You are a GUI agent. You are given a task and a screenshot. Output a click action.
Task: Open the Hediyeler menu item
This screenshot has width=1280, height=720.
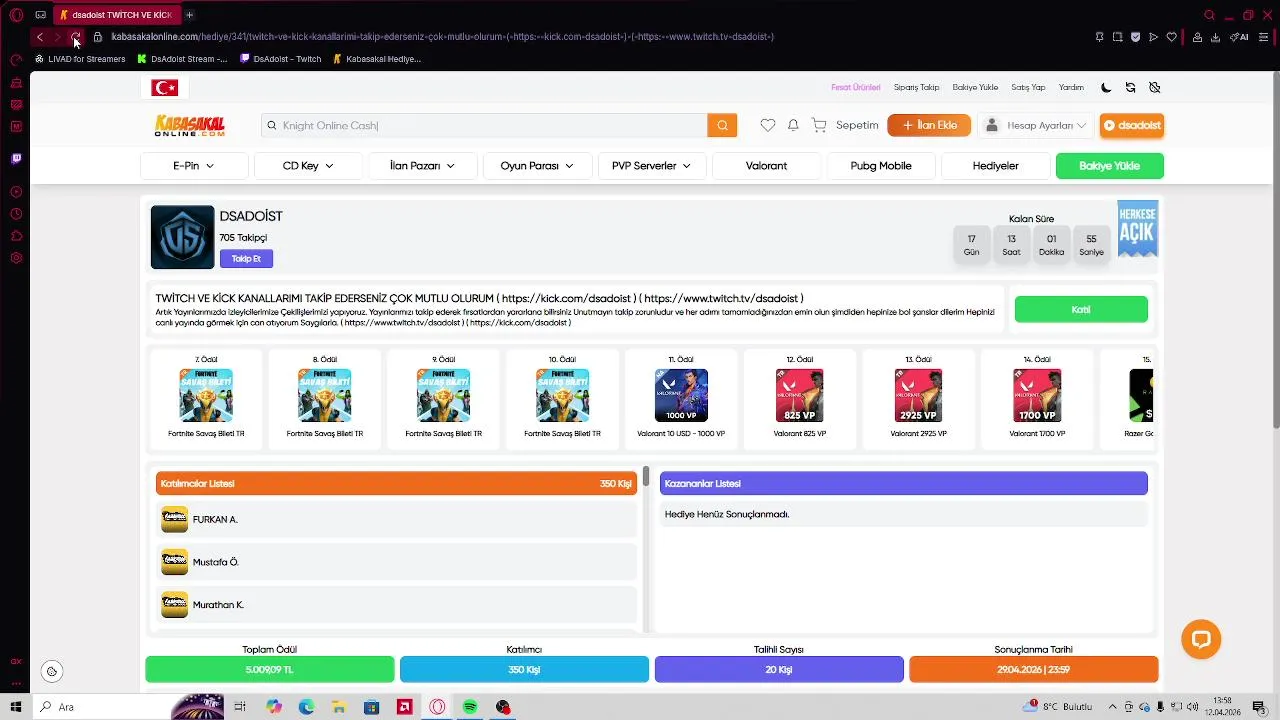tap(996, 166)
